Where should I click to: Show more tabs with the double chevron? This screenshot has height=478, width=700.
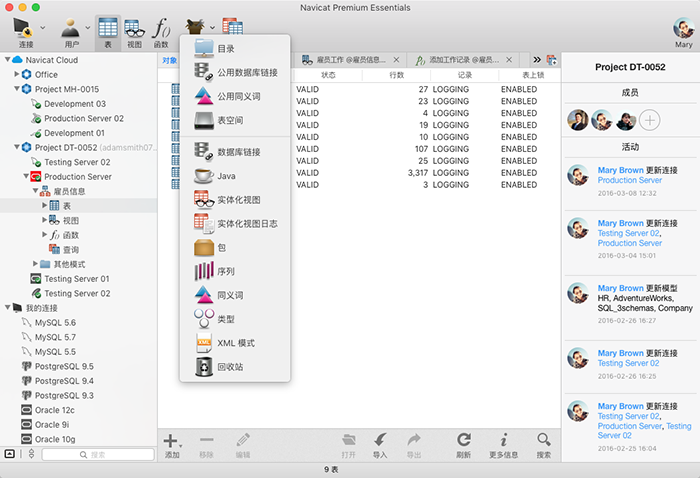pyautogui.click(x=537, y=59)
